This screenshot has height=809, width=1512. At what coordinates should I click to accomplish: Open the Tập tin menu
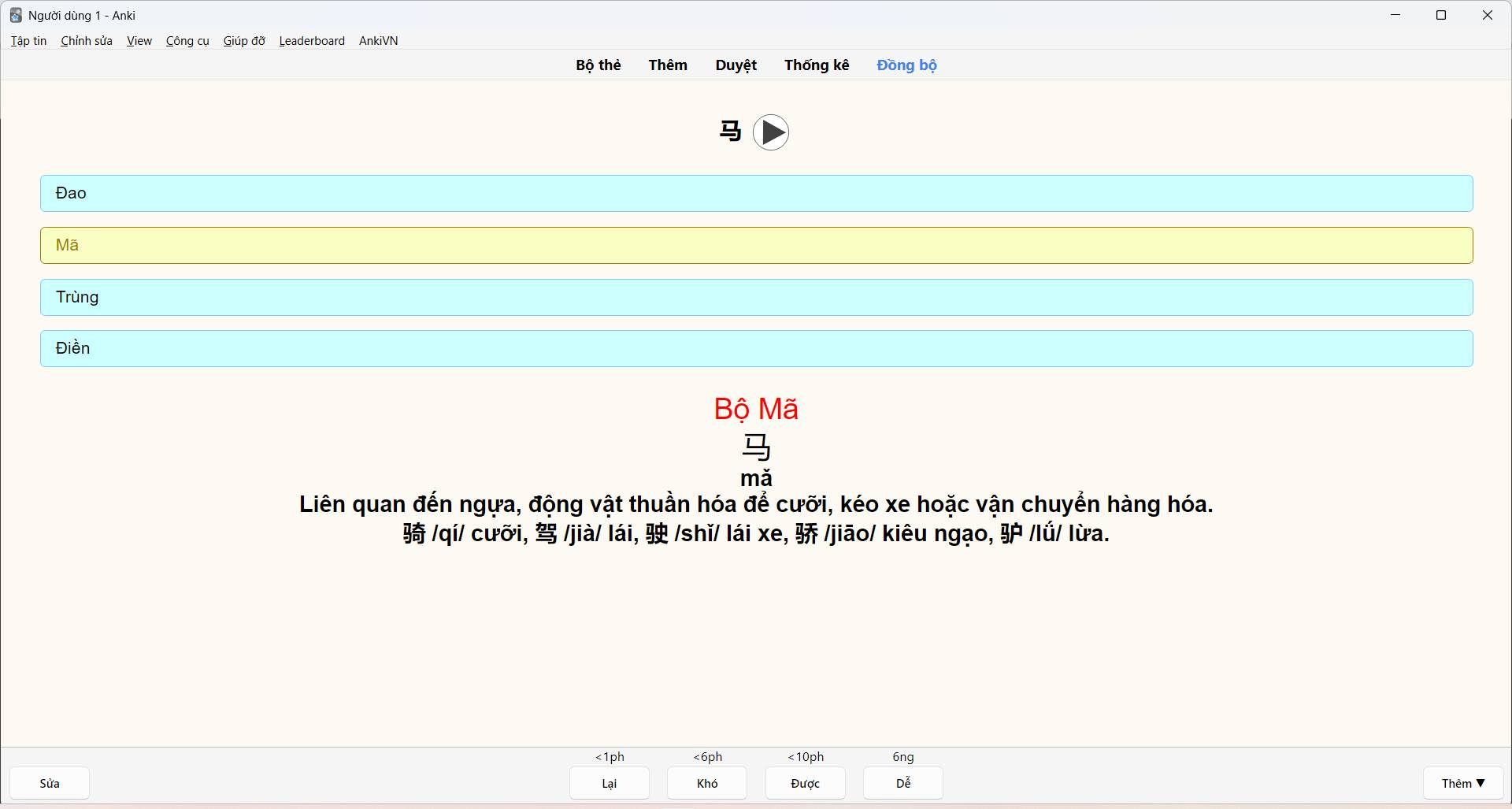click(x=28, y=41)
